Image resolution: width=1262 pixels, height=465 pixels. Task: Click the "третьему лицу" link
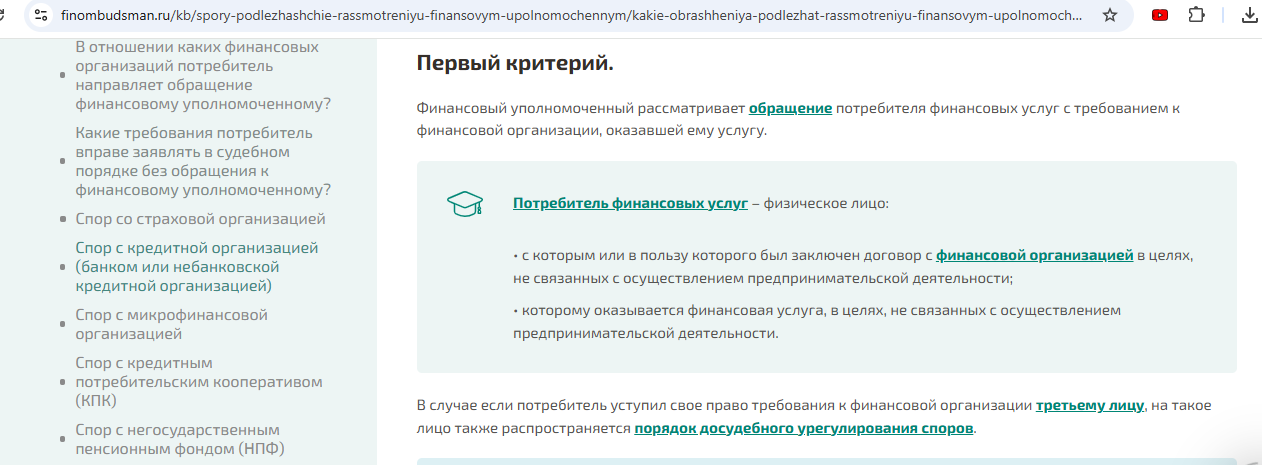(1089, 405)
